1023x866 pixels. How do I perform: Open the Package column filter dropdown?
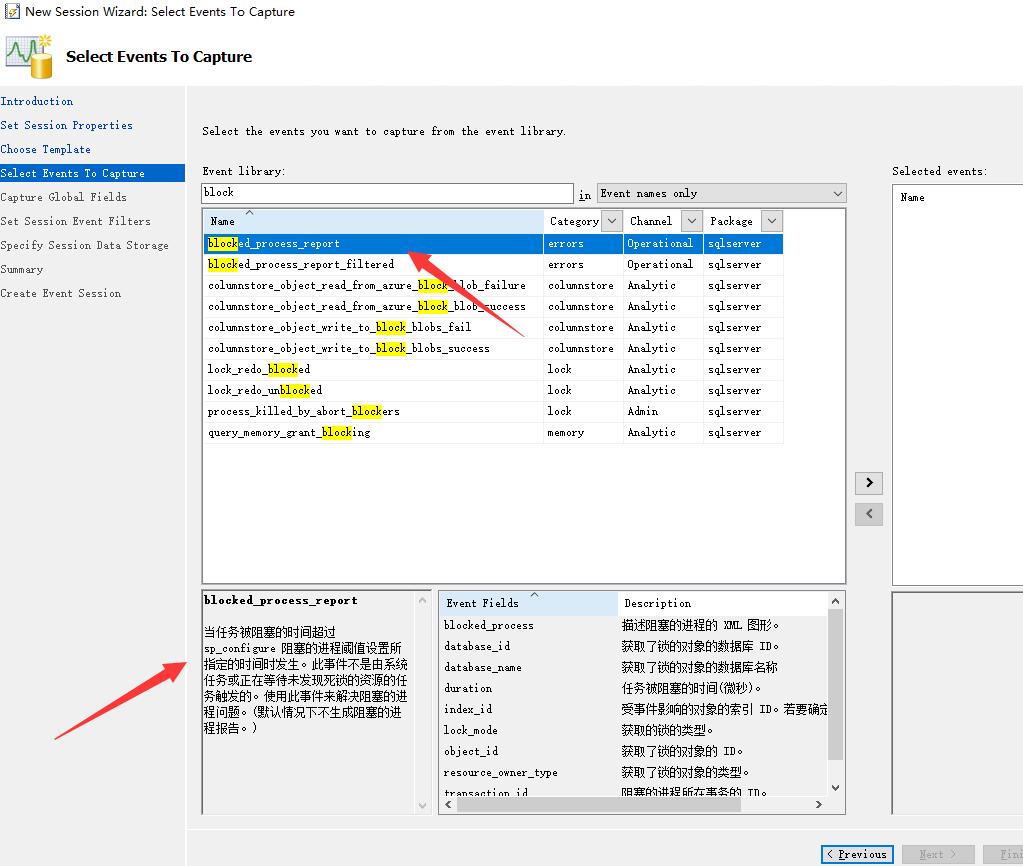[772, 221]
